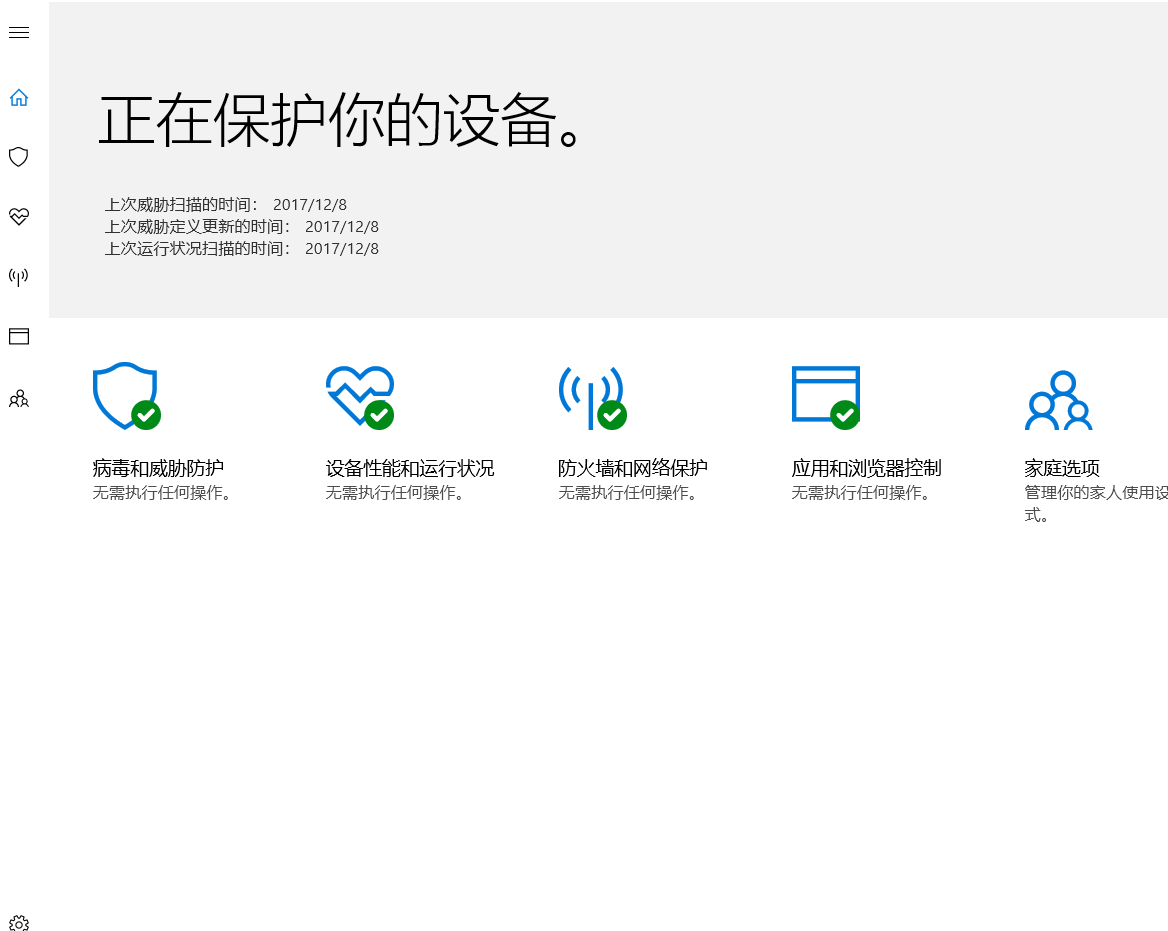Open 家庭选项 title link

(1061, 468)
